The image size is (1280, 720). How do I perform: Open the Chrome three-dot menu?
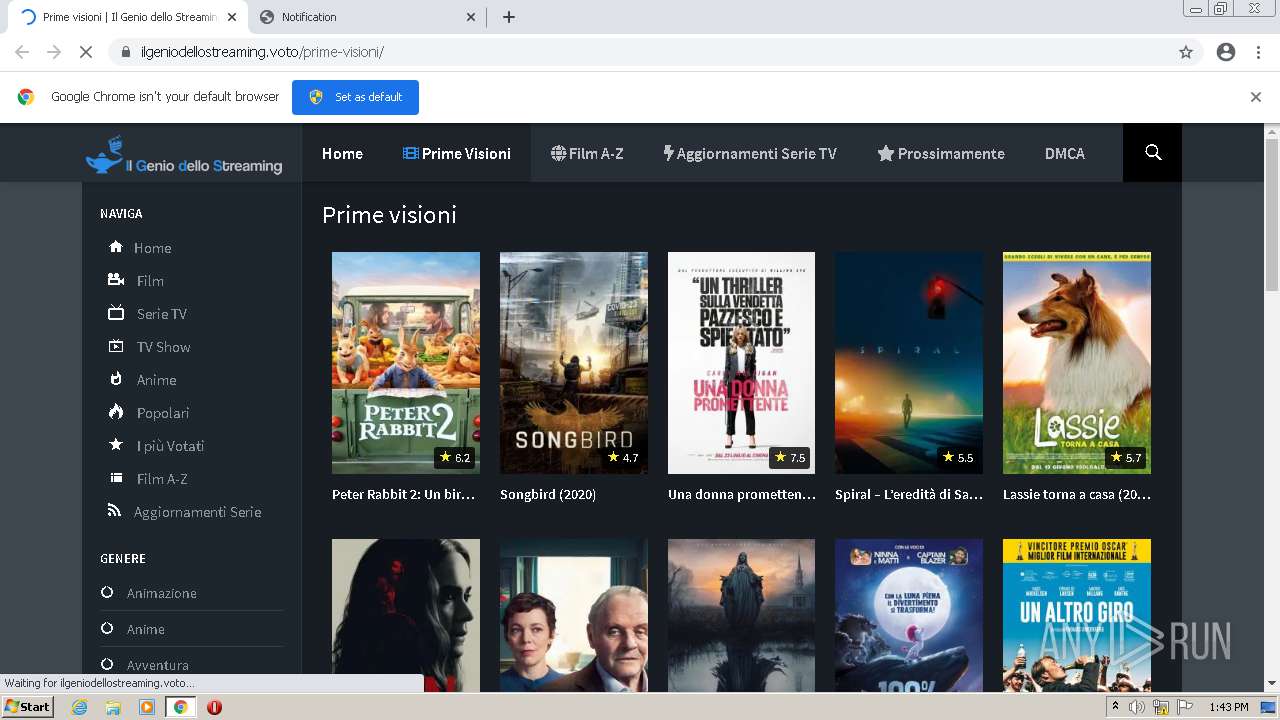(1258, 52)
